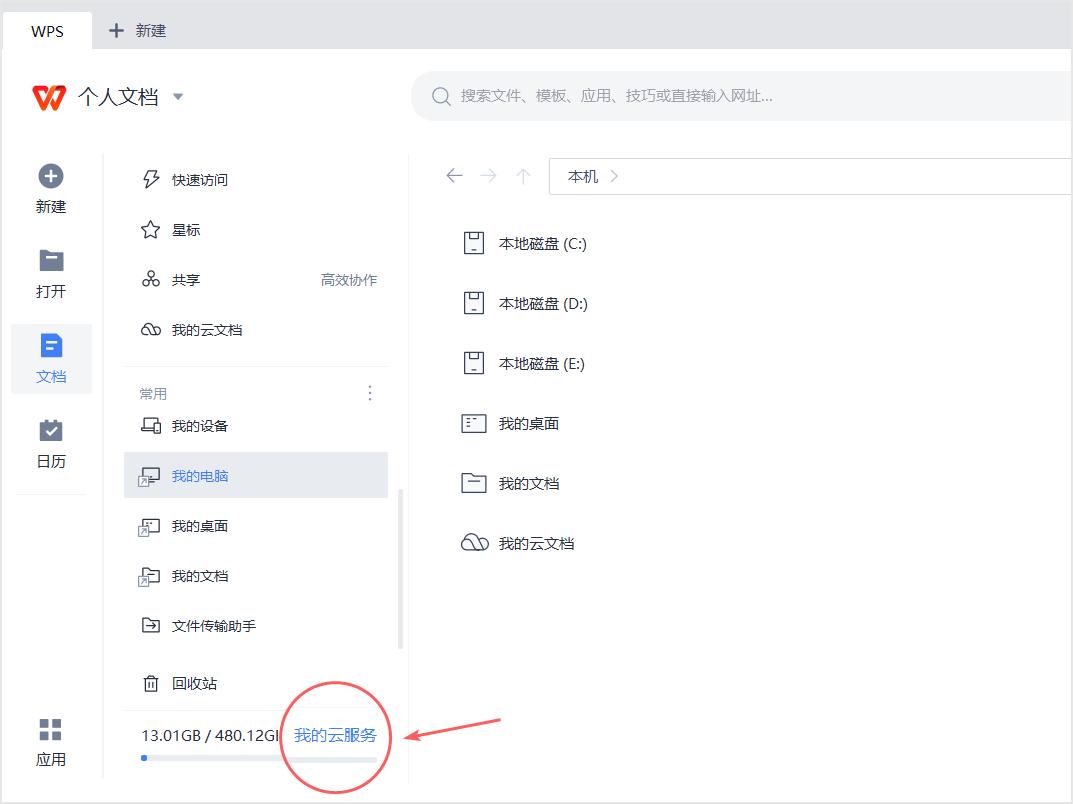Viewport: 1073px width, 804px height.
Task: Click the path address bar field
Action: point(811,177)
